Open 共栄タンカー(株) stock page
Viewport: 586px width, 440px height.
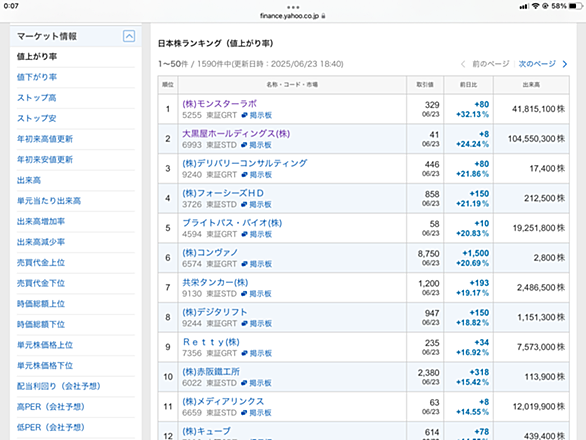[215, 282]
